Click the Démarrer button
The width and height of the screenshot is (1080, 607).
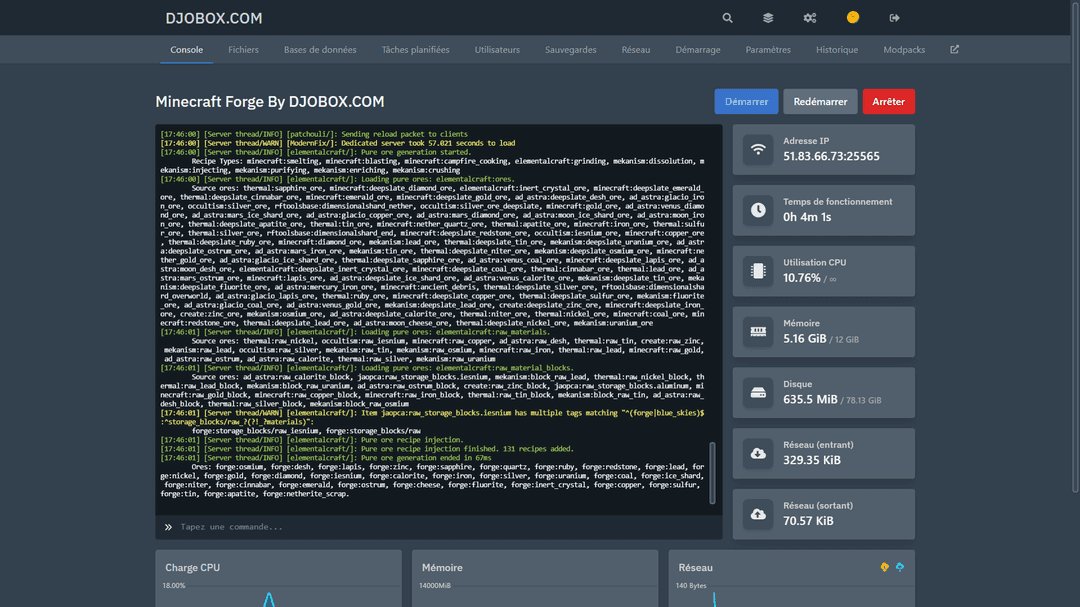pos(747,101)
